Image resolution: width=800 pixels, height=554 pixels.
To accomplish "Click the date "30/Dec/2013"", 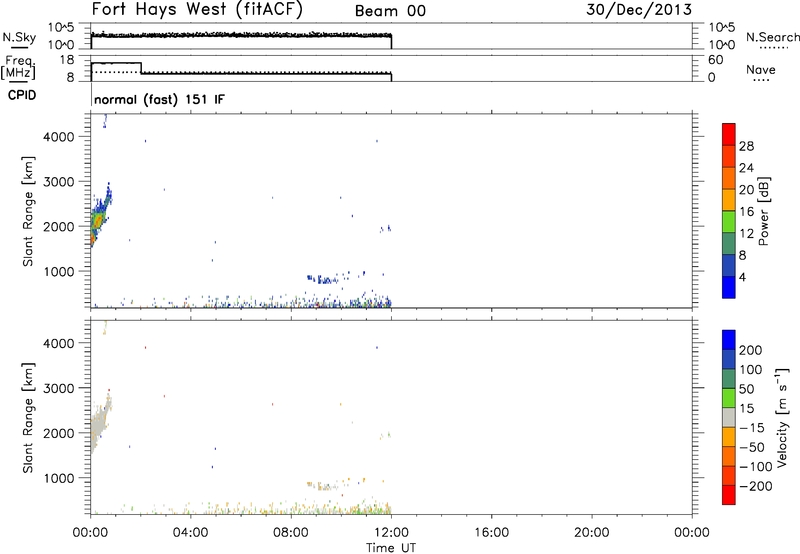I will pos(639,9).
